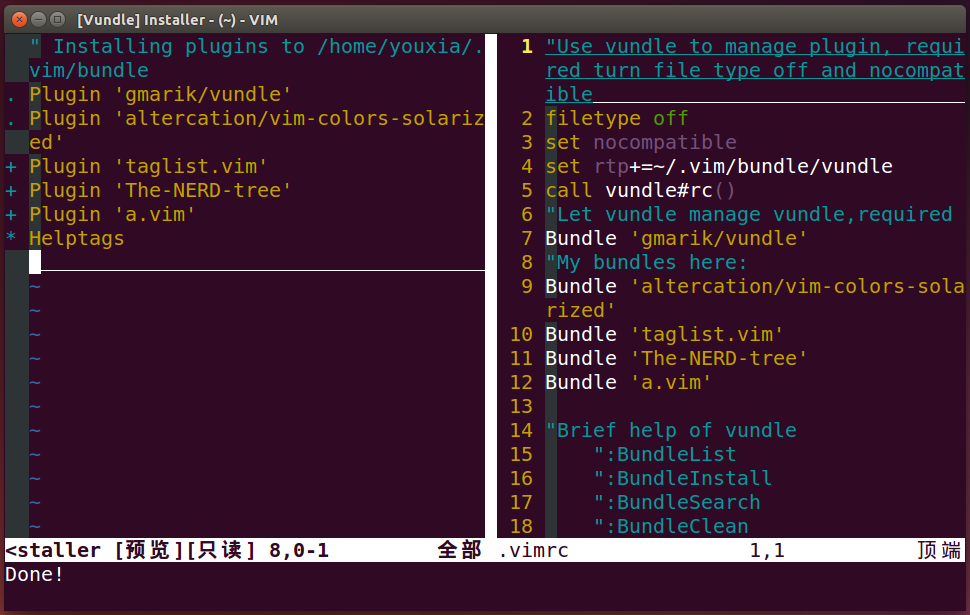Click line number 13 in .vimrc
The height and width of the screenshot is (615, 970).
(x=521, y=407)
